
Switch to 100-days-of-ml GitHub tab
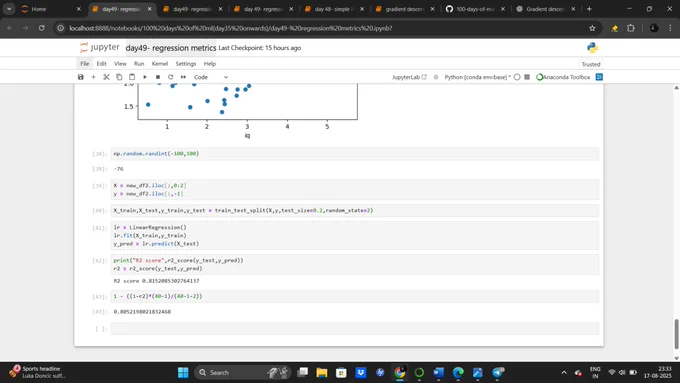[476, 9]
